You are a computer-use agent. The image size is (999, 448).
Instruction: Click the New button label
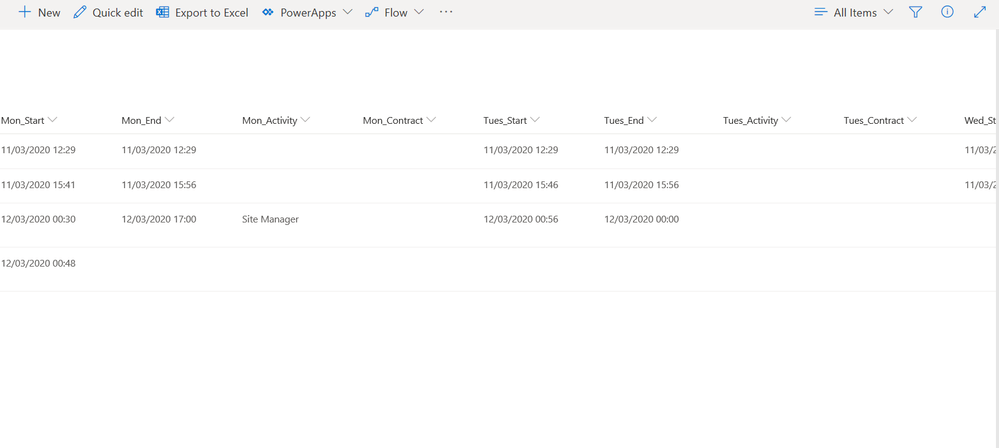[x=49, y=13]
